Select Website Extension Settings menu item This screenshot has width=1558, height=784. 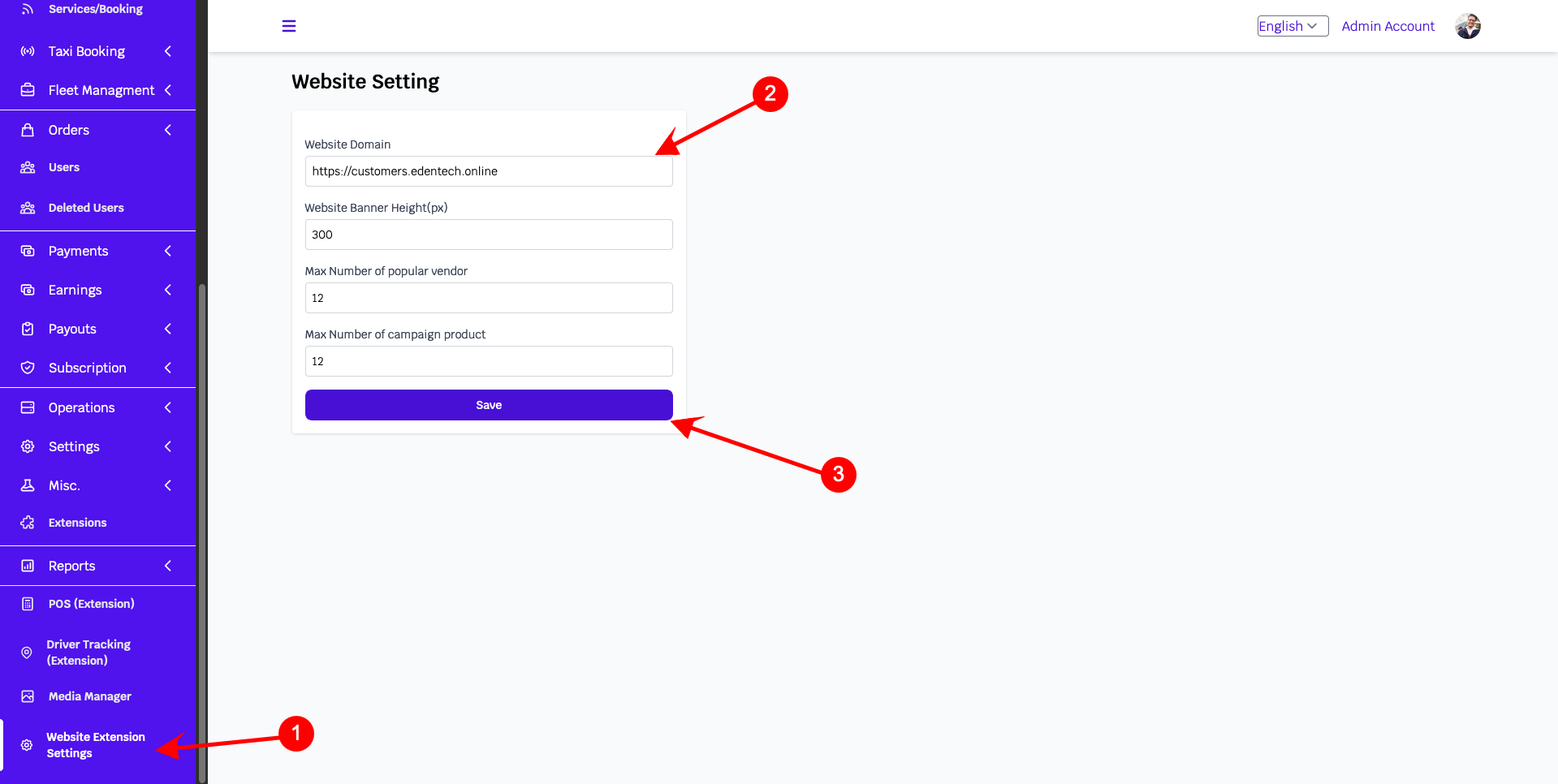tap(96, 745)
